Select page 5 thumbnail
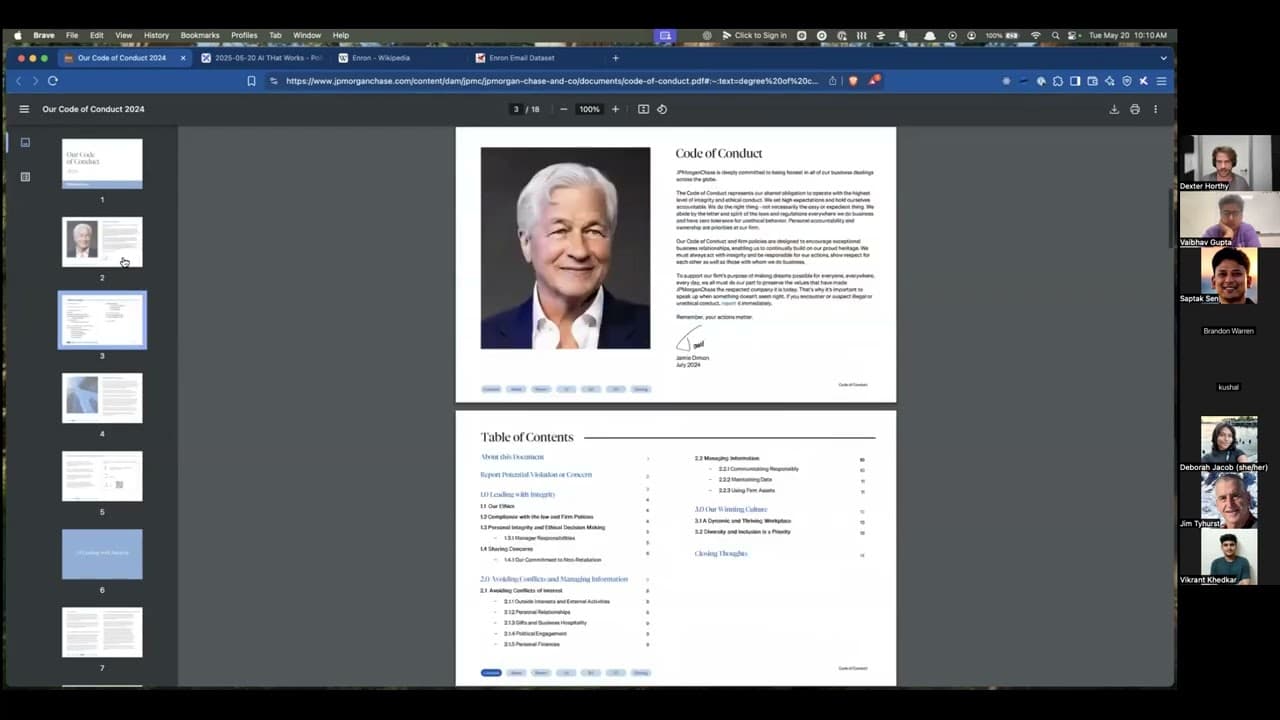1280x720 pixels. (x=102, y=476)
